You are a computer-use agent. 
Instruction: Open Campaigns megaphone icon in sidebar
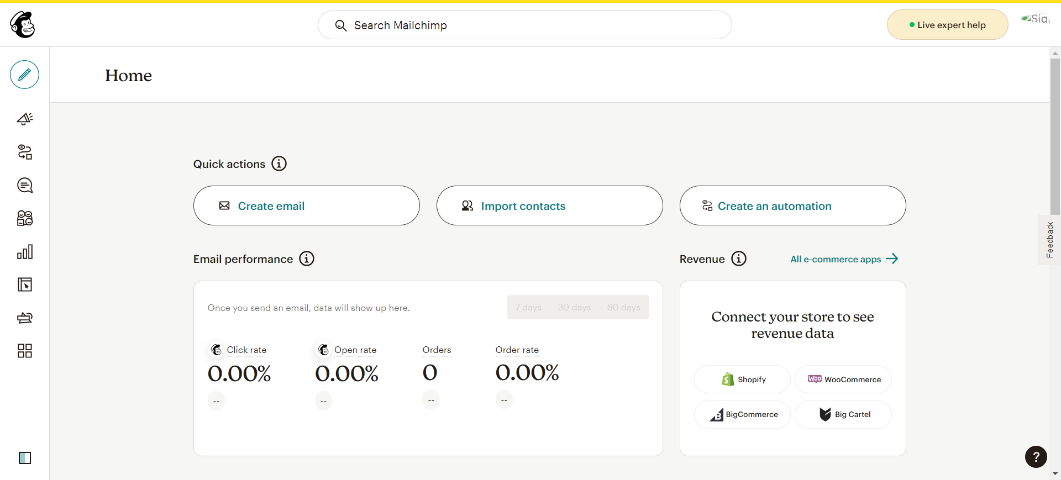25,119
